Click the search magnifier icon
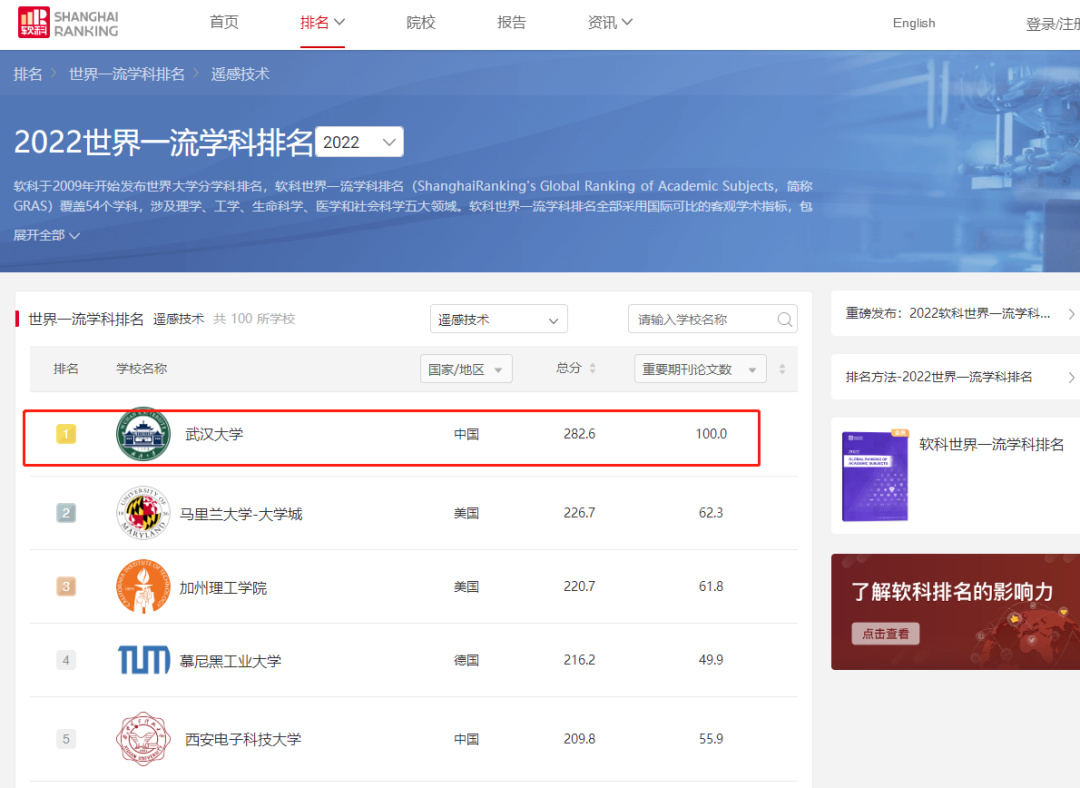1080x788 pixels. click(x=784, y=320)
